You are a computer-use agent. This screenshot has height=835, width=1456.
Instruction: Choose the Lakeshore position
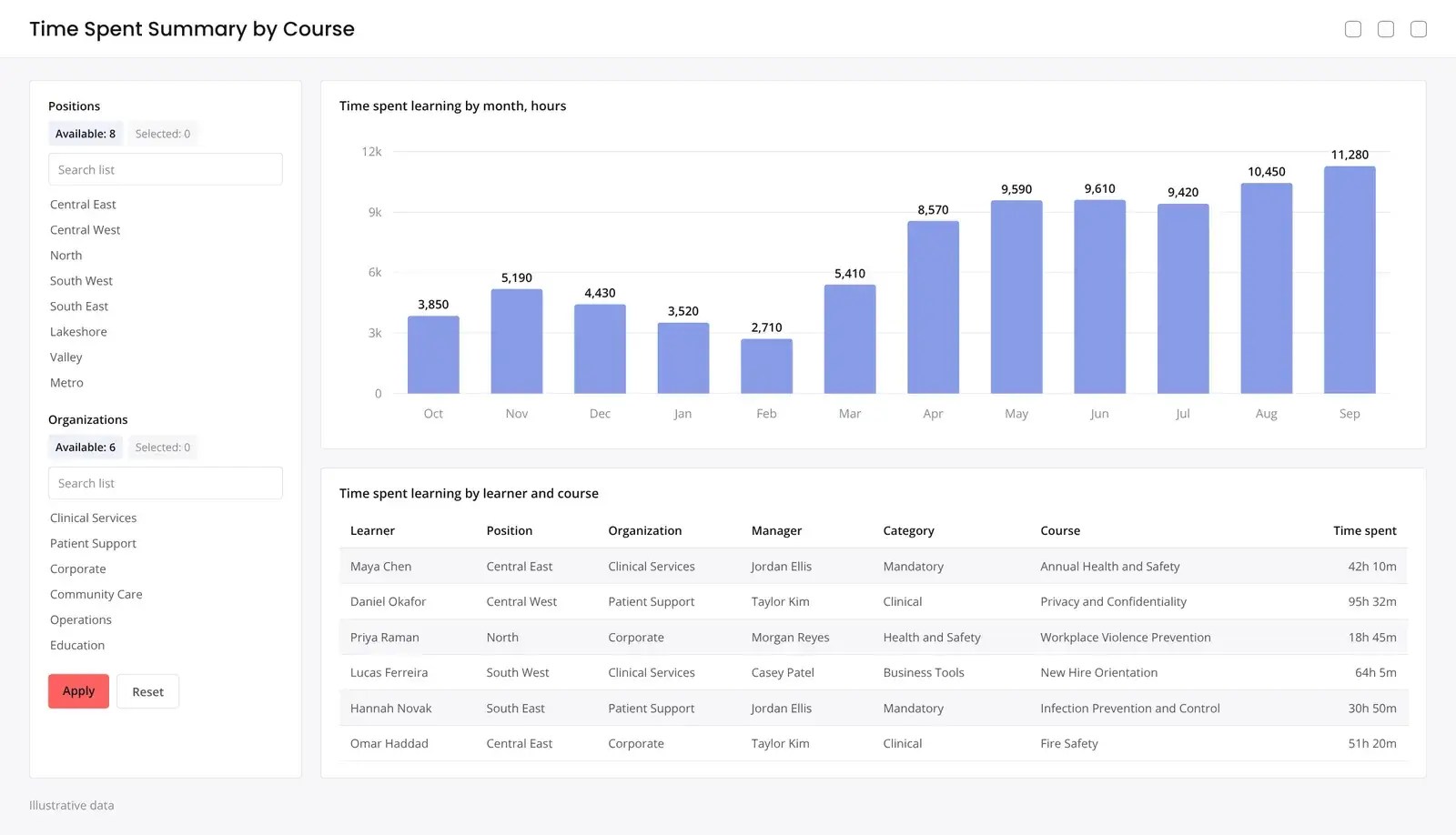78,332
